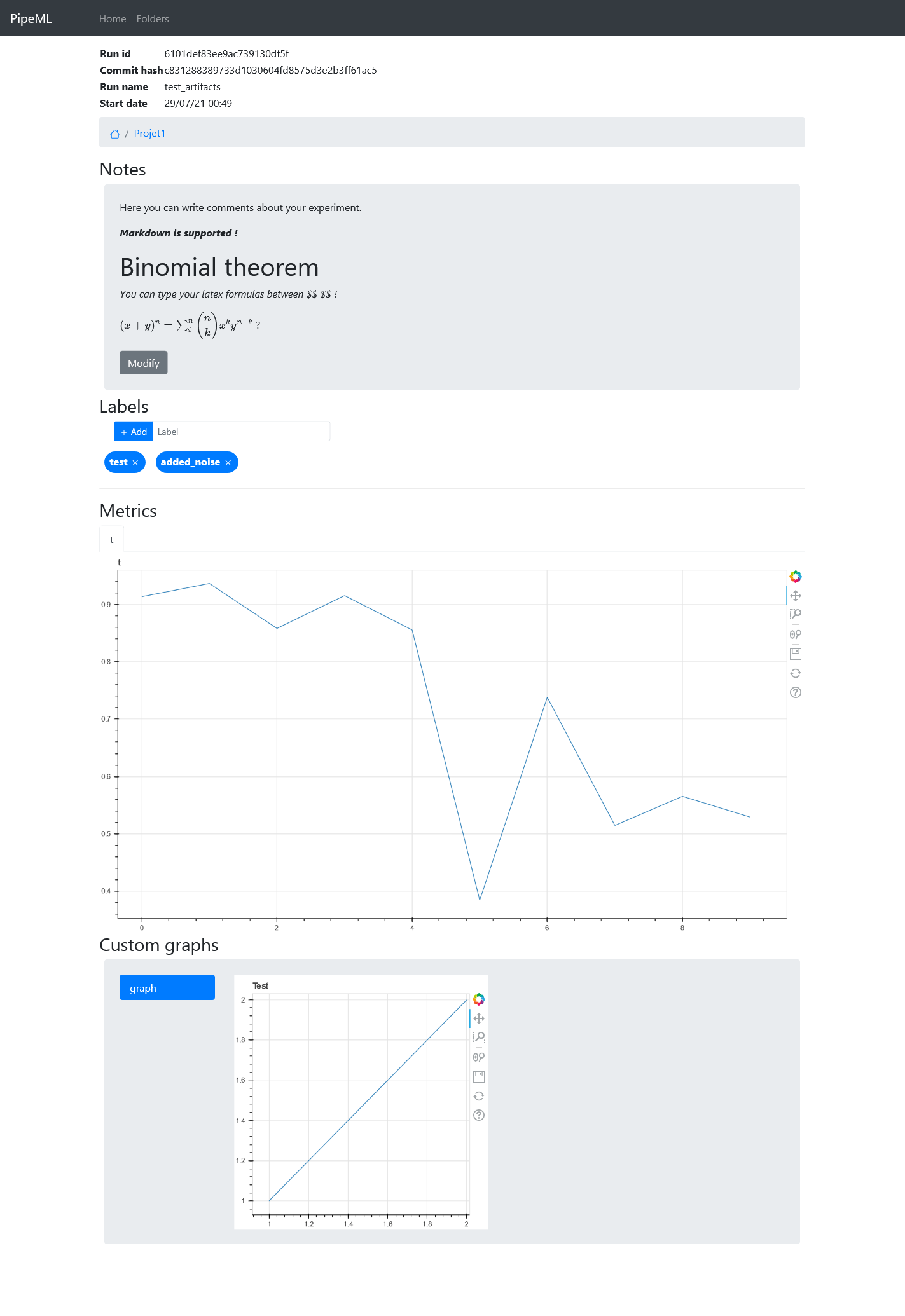Click the home icon in breadcrumb

115,134
